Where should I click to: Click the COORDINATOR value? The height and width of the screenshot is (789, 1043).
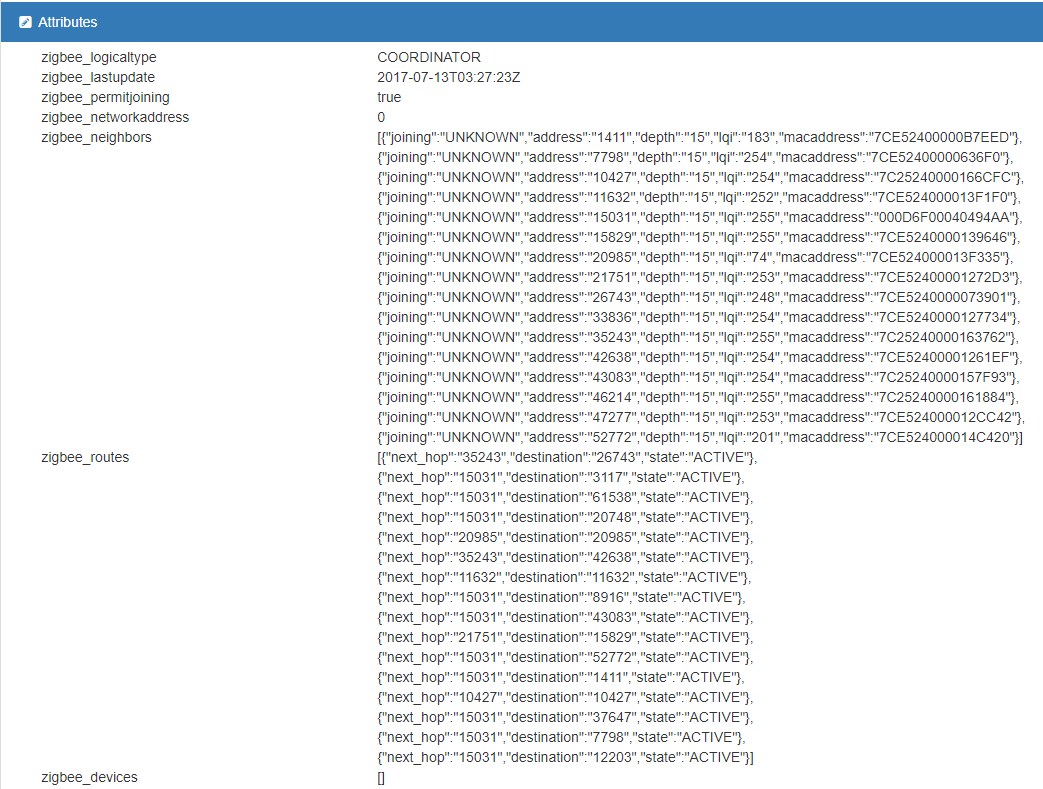[429, 57]
